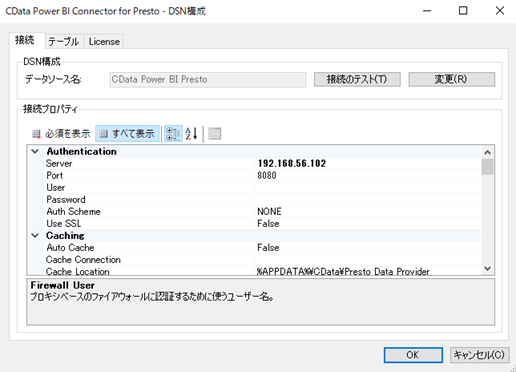Click the Cache Connection value cell
Image resolution: width=516 pixels, height=372 pixels.
[367, 260]
